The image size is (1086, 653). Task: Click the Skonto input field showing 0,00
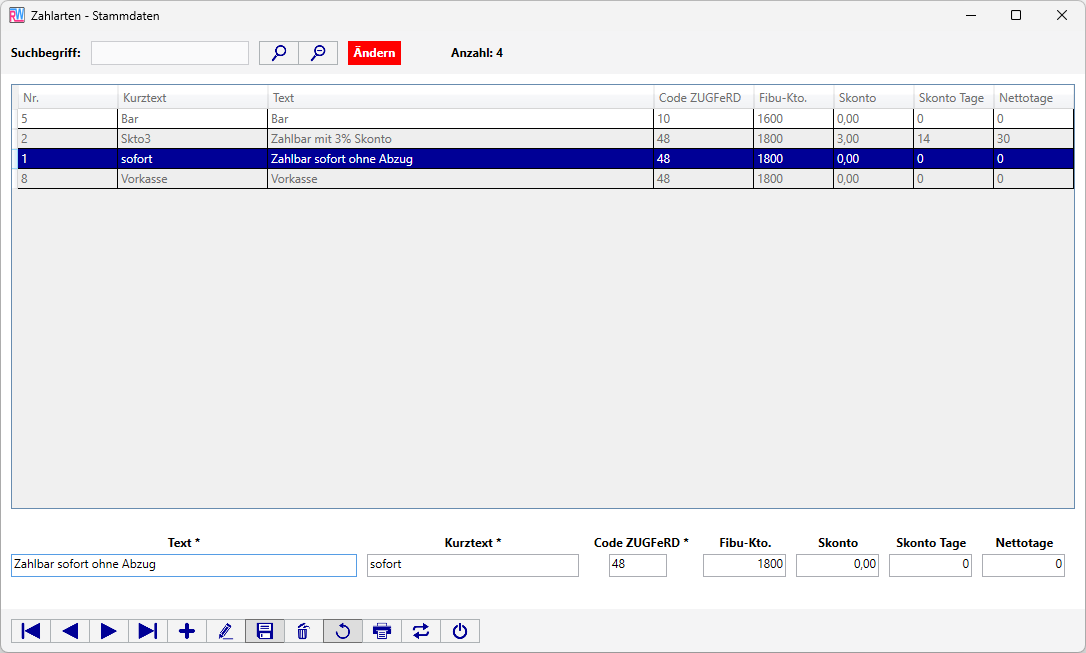pos(837,565)
